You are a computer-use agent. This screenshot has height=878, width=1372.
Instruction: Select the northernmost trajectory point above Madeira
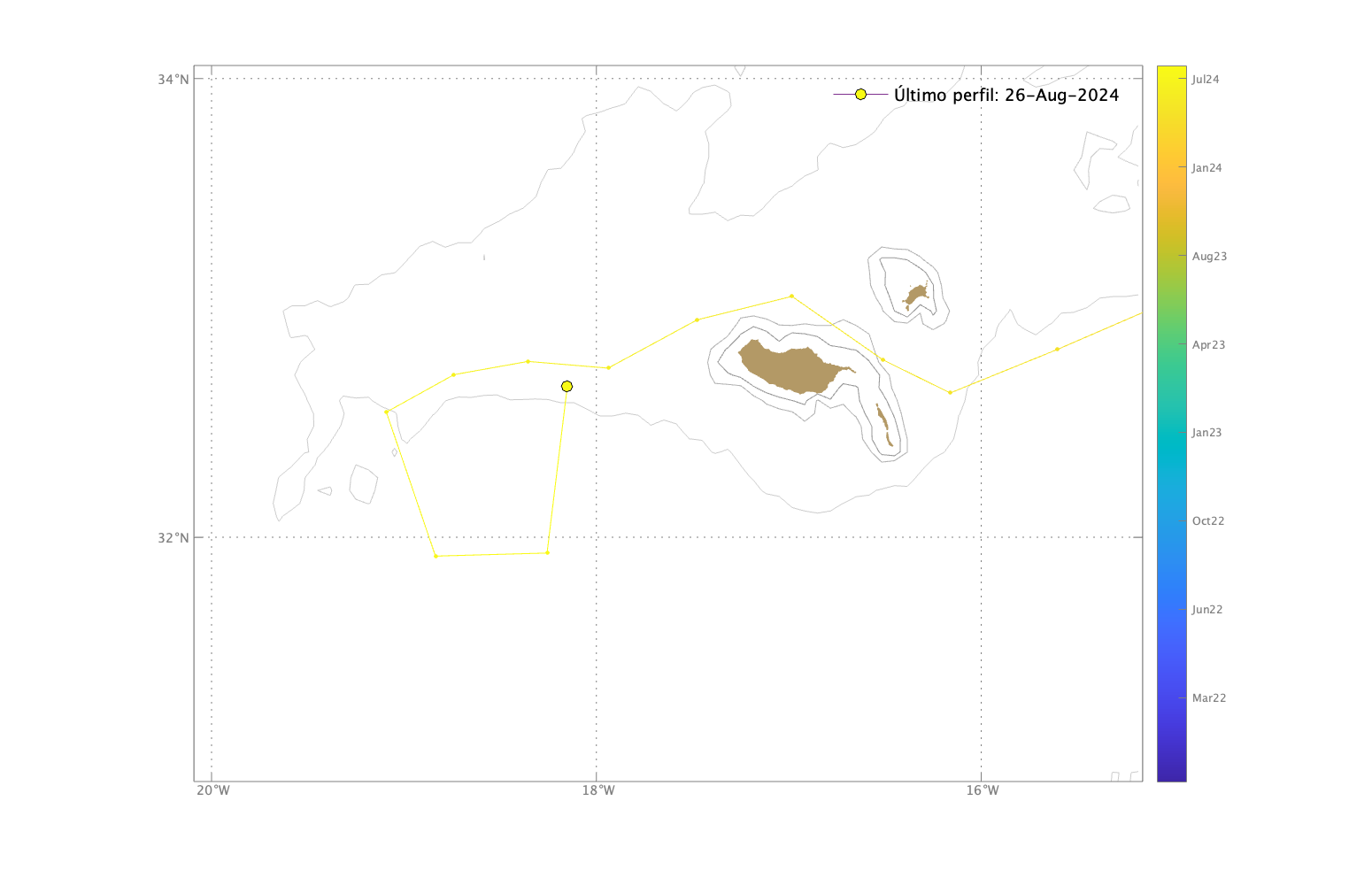[x=791, y=296]
